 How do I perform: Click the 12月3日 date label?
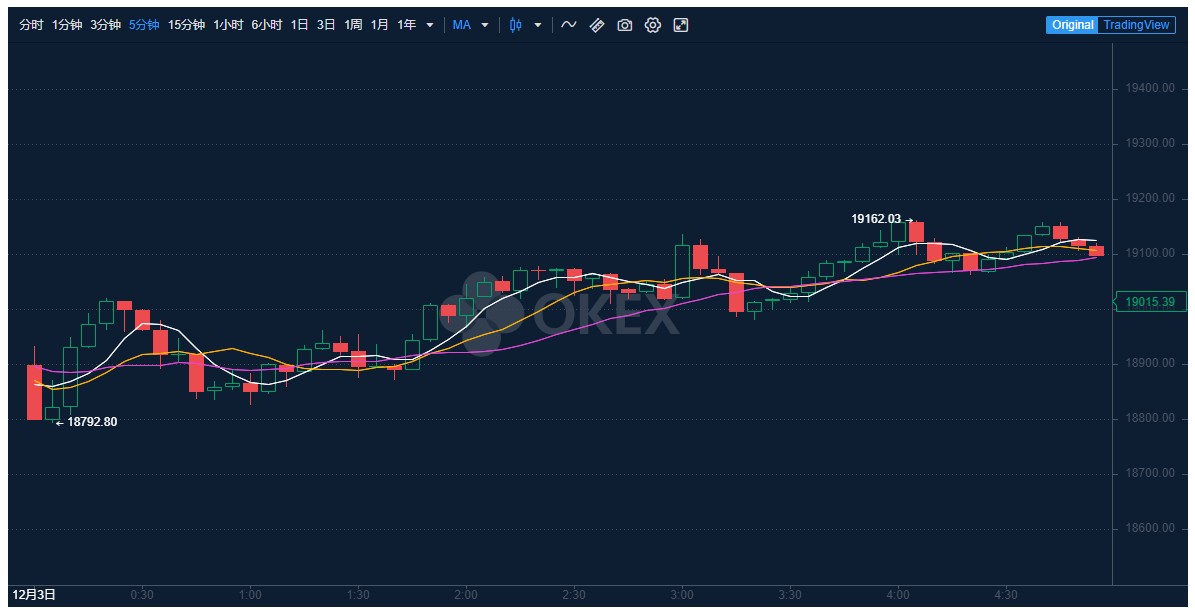(x=34, y=595)
